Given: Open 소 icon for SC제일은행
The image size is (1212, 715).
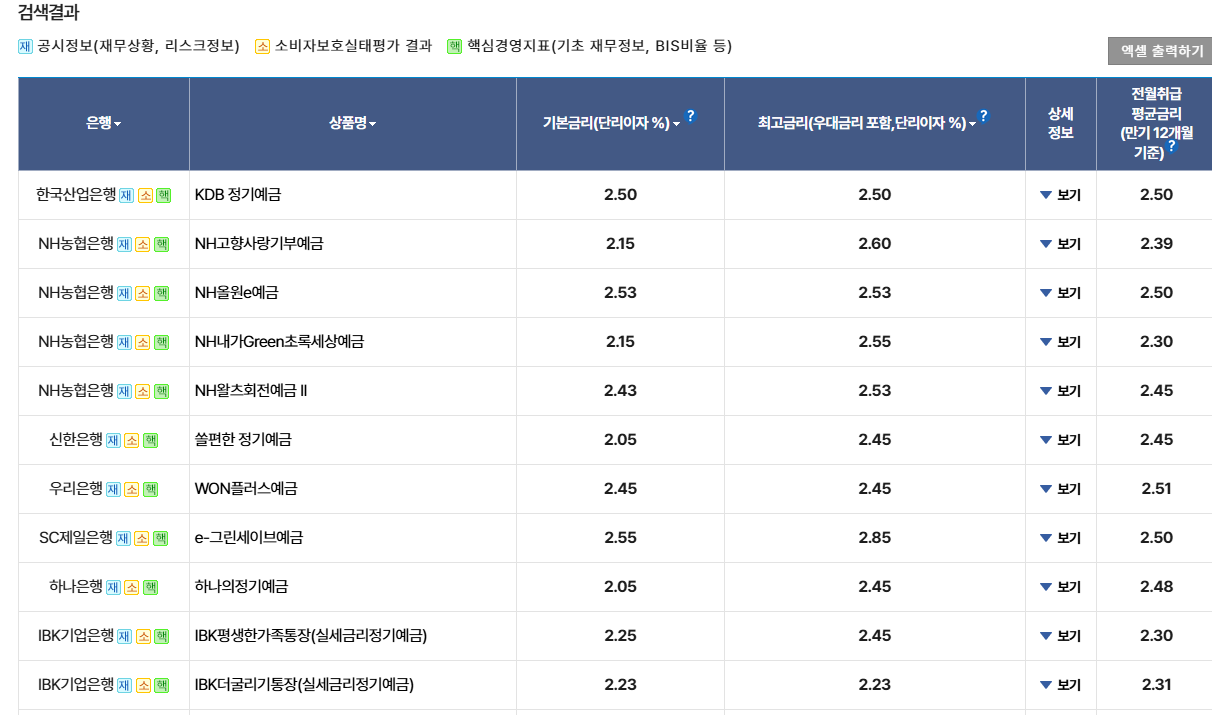Looking at the screenshot, I should coord(141,539).
